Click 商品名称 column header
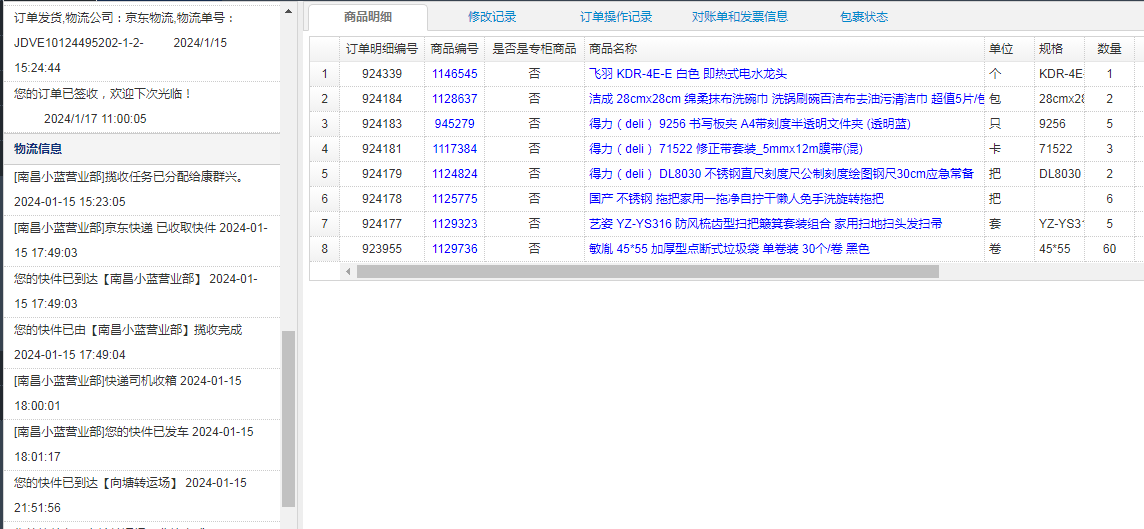The width and height of the screenshot is (1144, 529). point(784,49)
